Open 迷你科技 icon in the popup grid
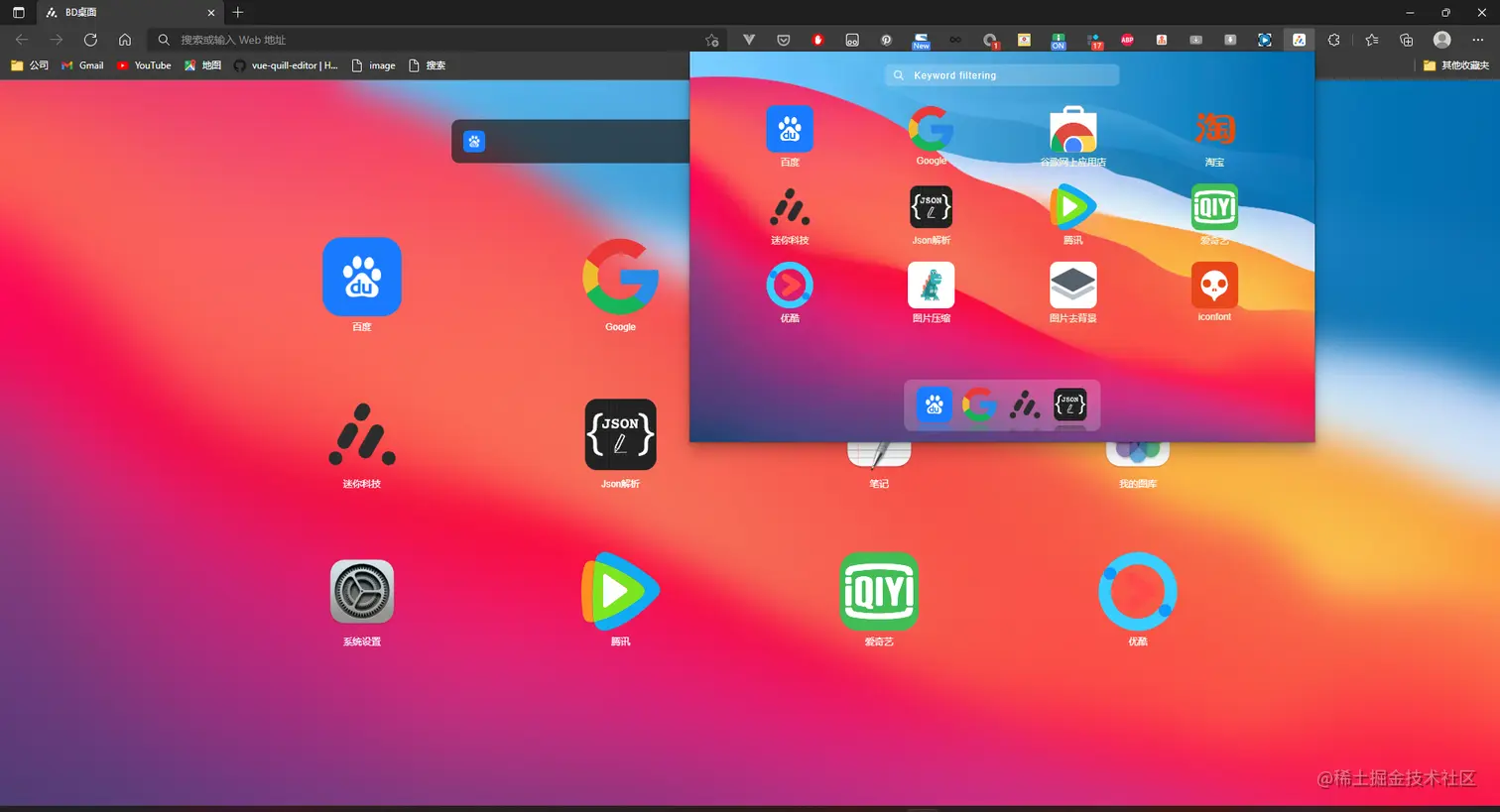Image resolution: width=1500 pixels, height=812 pixels. [x=790, y=207]
